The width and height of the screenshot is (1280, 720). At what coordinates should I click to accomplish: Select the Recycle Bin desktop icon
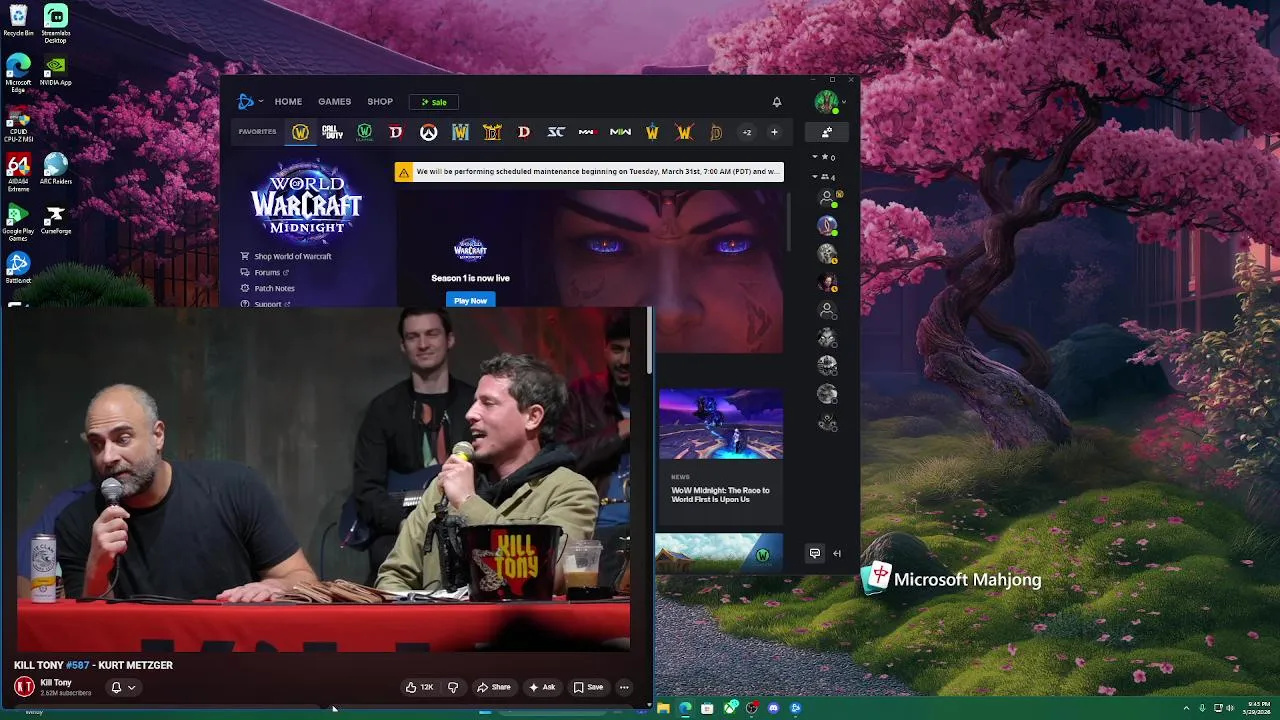click(x=18, y=21)
